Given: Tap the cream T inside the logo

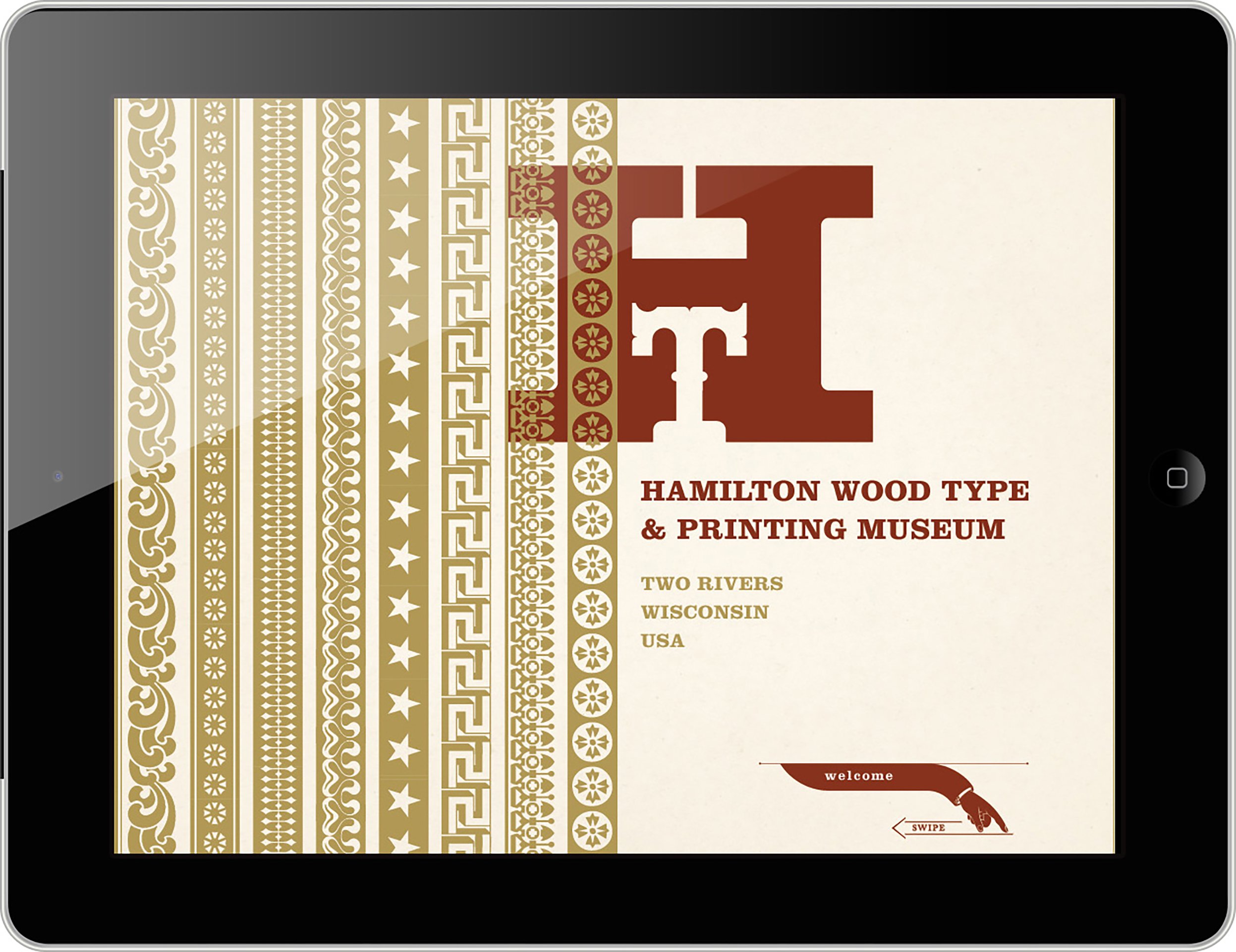Looking at the screenshot, I should coord(689,368).
